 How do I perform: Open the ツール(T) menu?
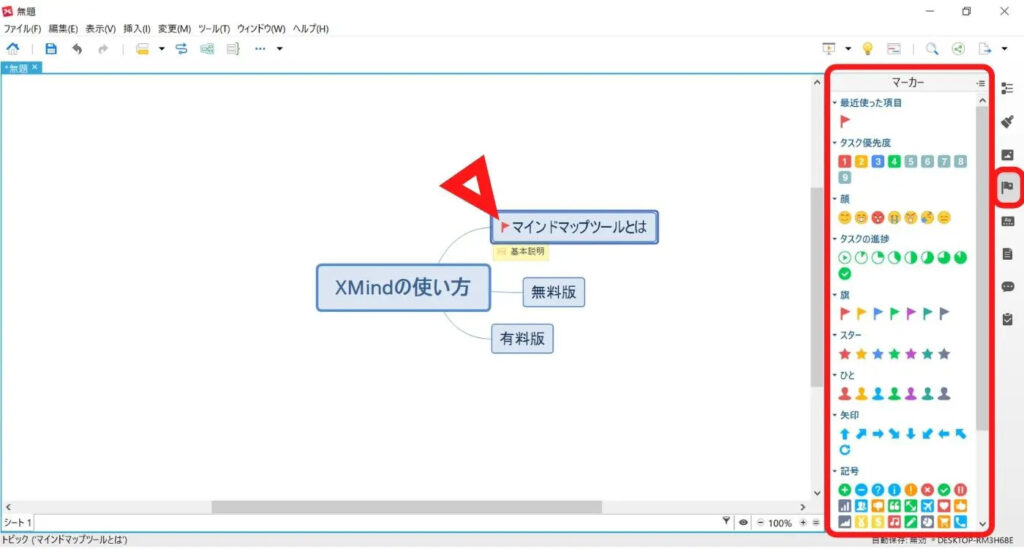[x=214, y=29]
